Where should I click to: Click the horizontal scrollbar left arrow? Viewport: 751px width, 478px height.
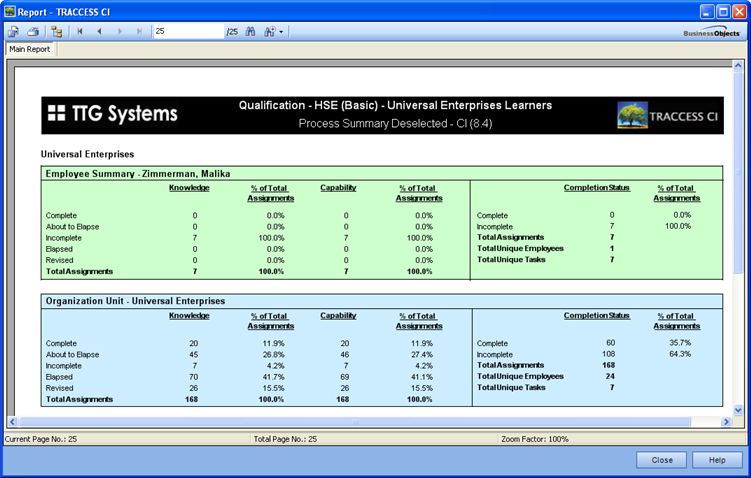(x=12, y=422)
